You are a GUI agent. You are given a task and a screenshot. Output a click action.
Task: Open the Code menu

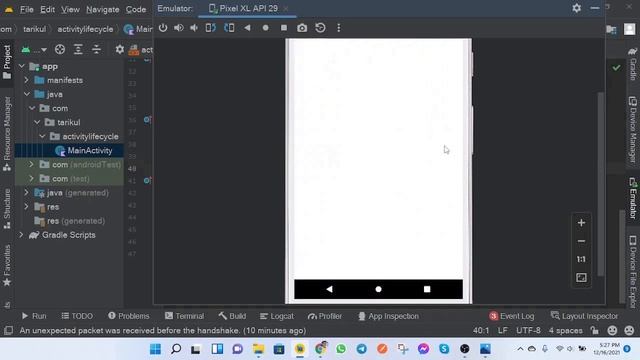(x=136, y=9)
